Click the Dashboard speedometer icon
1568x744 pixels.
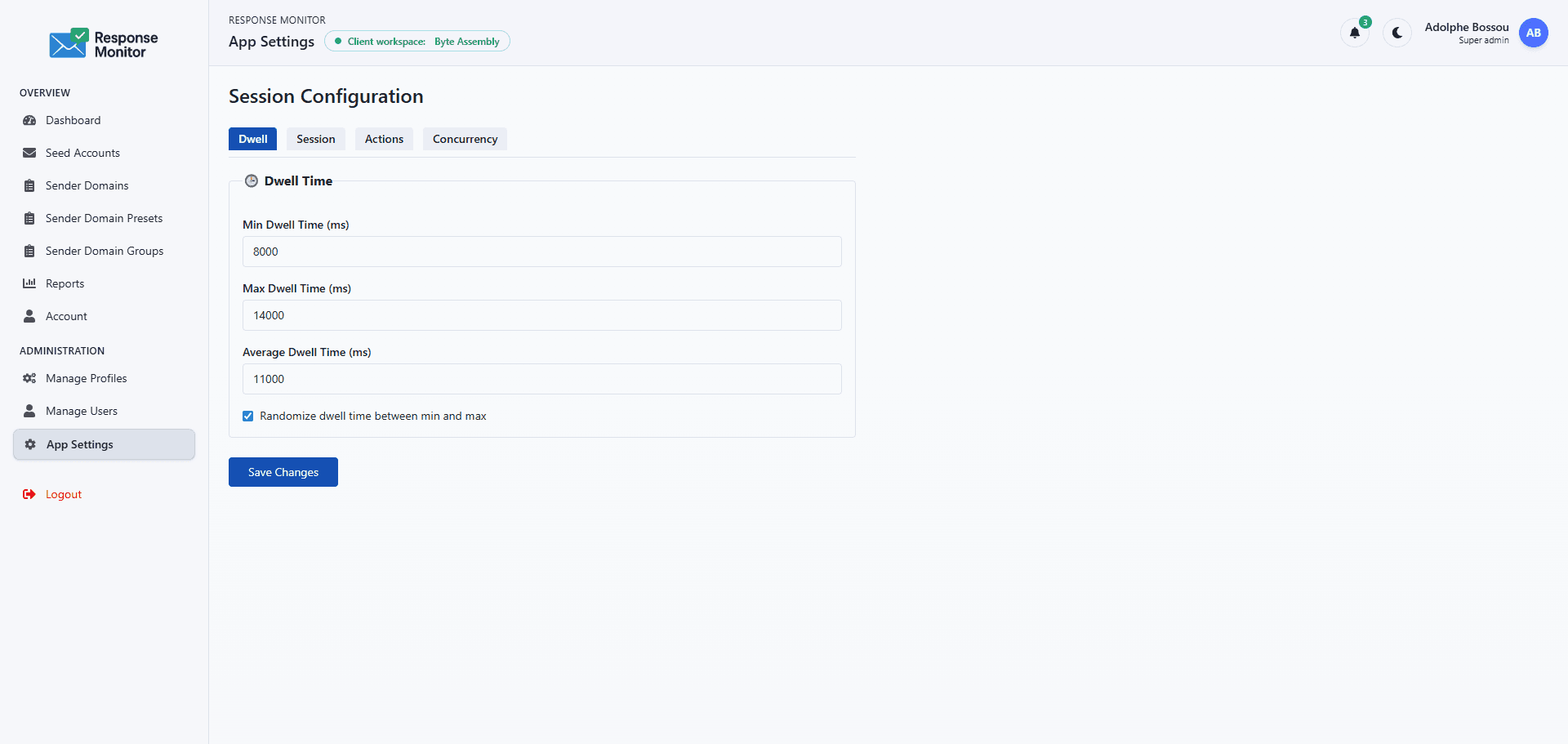[x=29, y=120]
